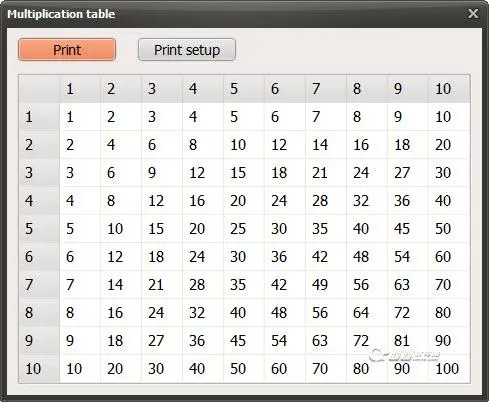
Task: Select row header 10
Action: [39, 369]
